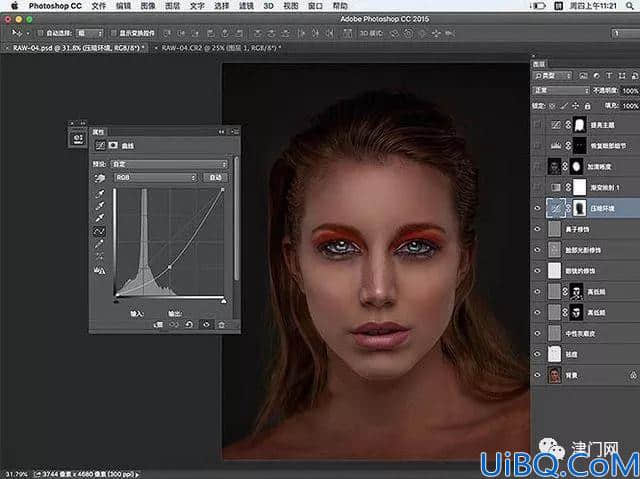Toggle visibility of the 鼻子修饰 layer
The height and width of the screenshot is (479, 640).
538,229
